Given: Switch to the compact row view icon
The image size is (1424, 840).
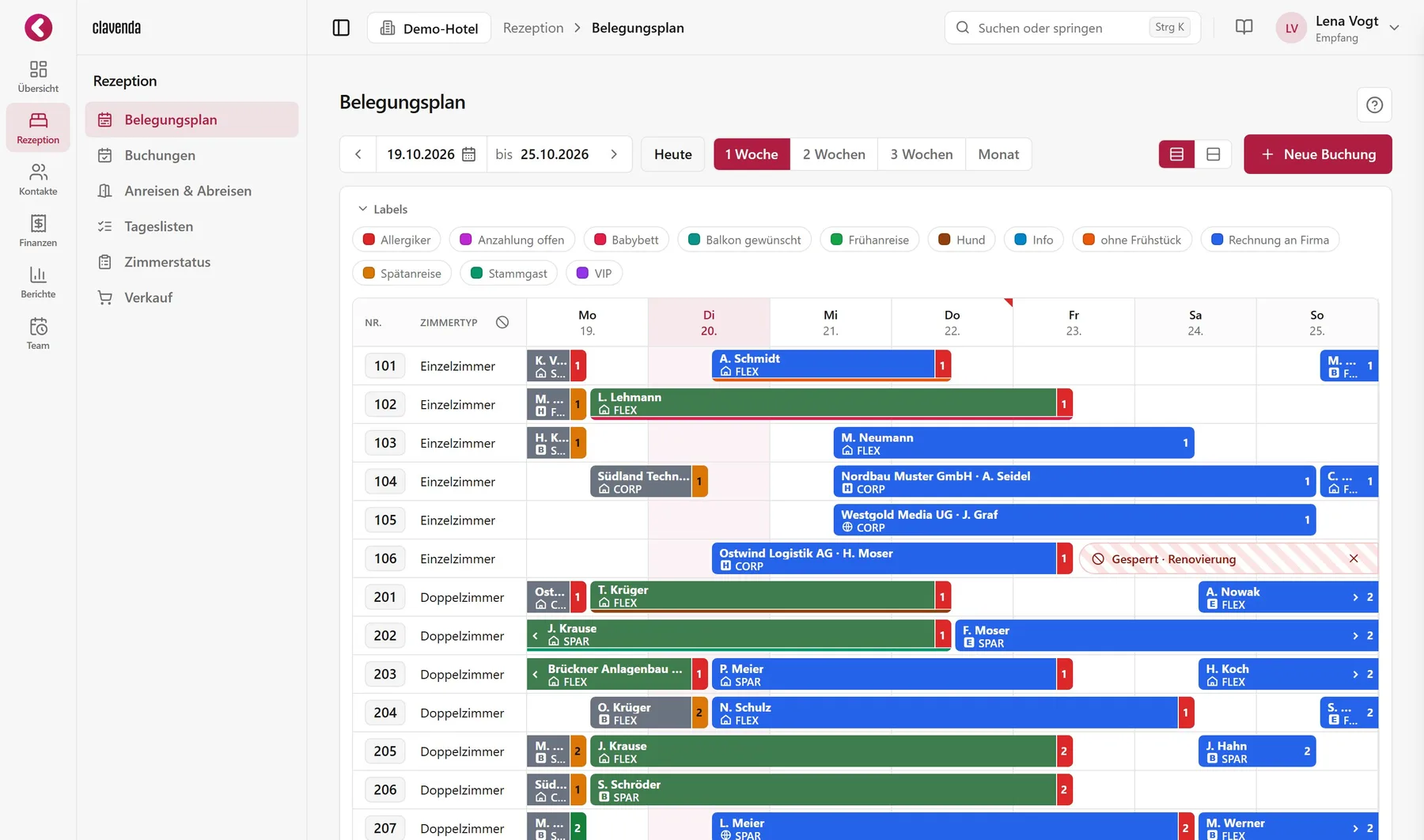Looking at the screenshot, I should [1176, 154].
